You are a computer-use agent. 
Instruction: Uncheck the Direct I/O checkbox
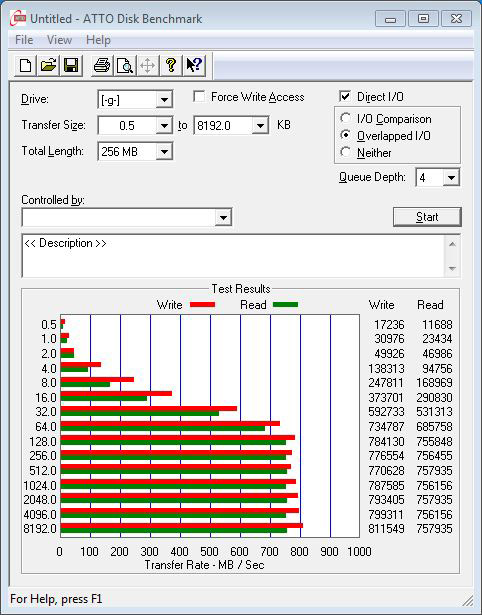click(345, 96)
